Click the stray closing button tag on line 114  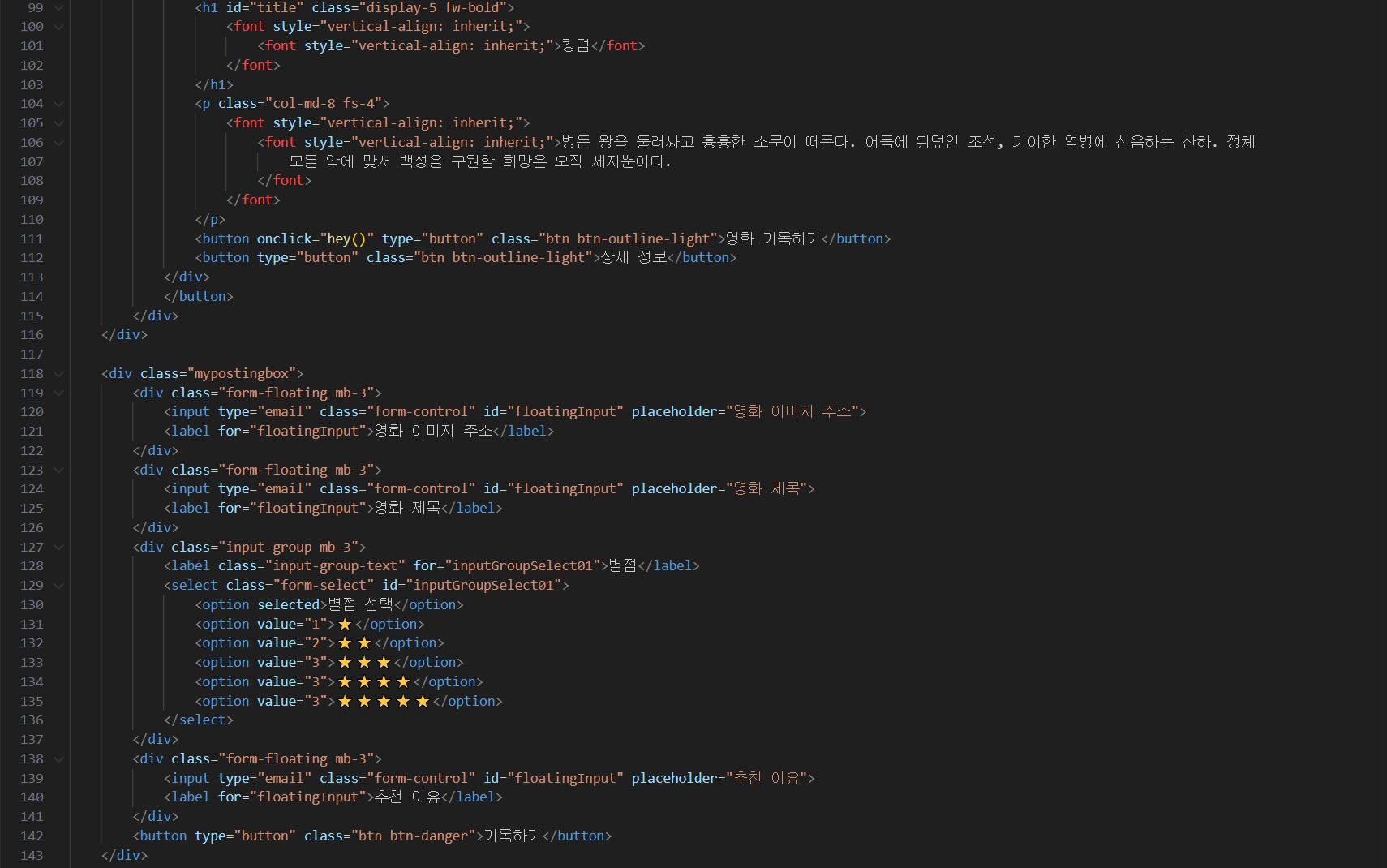point(199,296)
